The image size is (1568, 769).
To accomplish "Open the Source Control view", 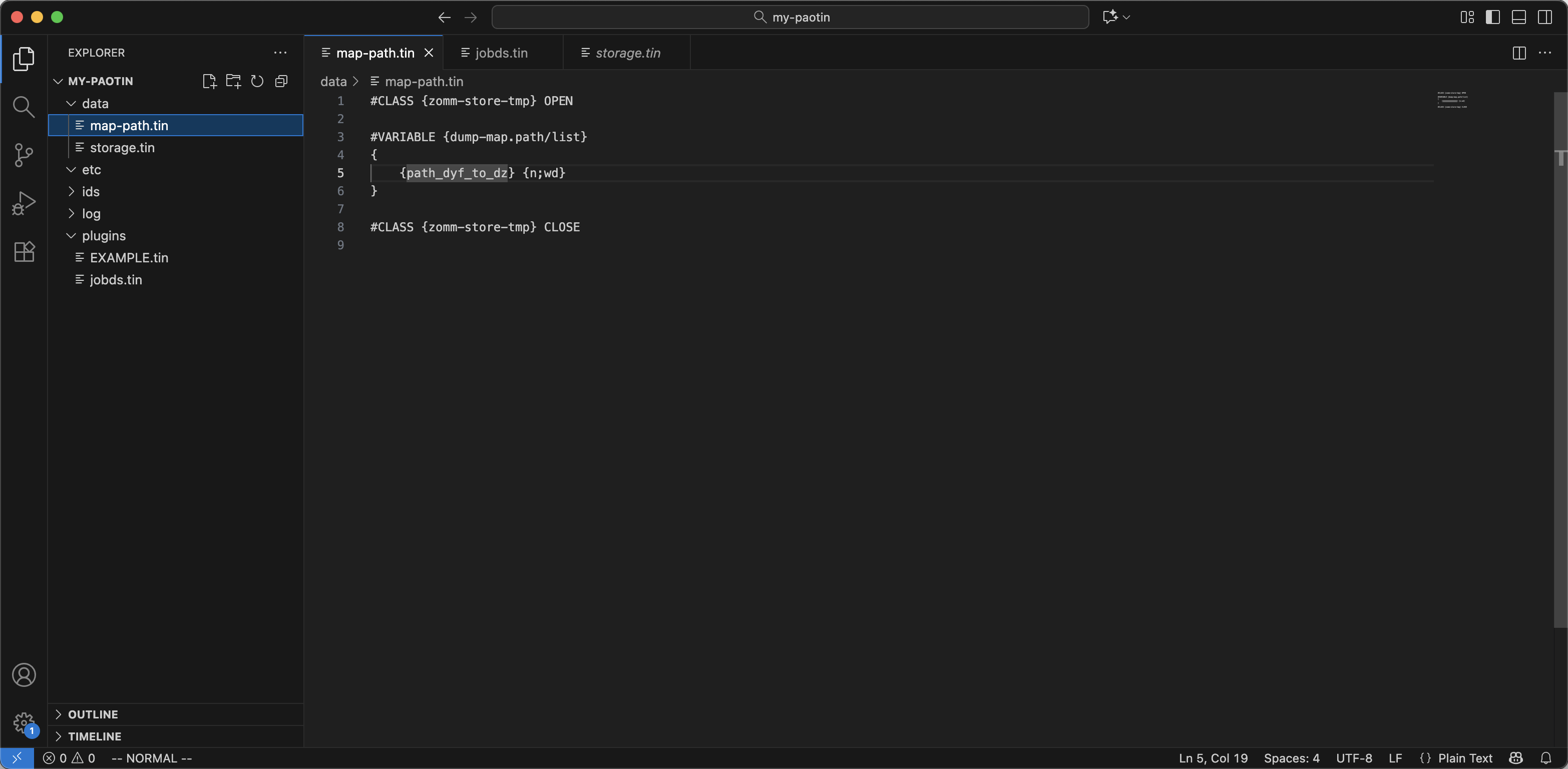I will (x=23, y=155).
